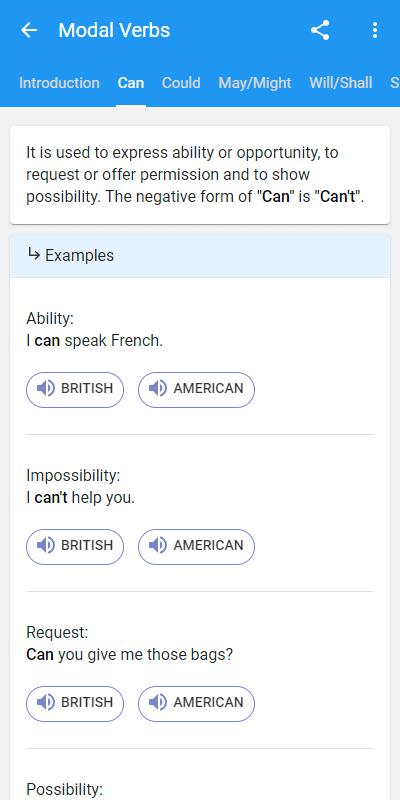Click the Modal Verbs title

(114, 31)
